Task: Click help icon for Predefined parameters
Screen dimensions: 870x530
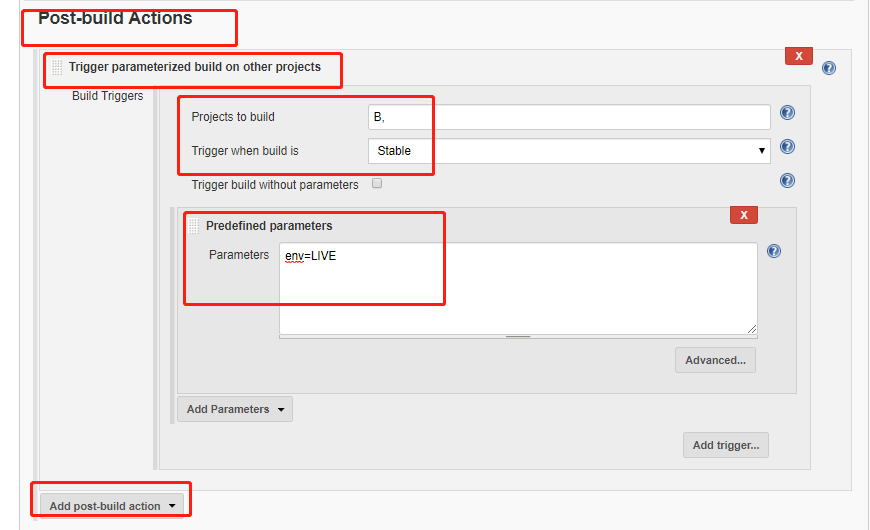Action: click(774, 251)
